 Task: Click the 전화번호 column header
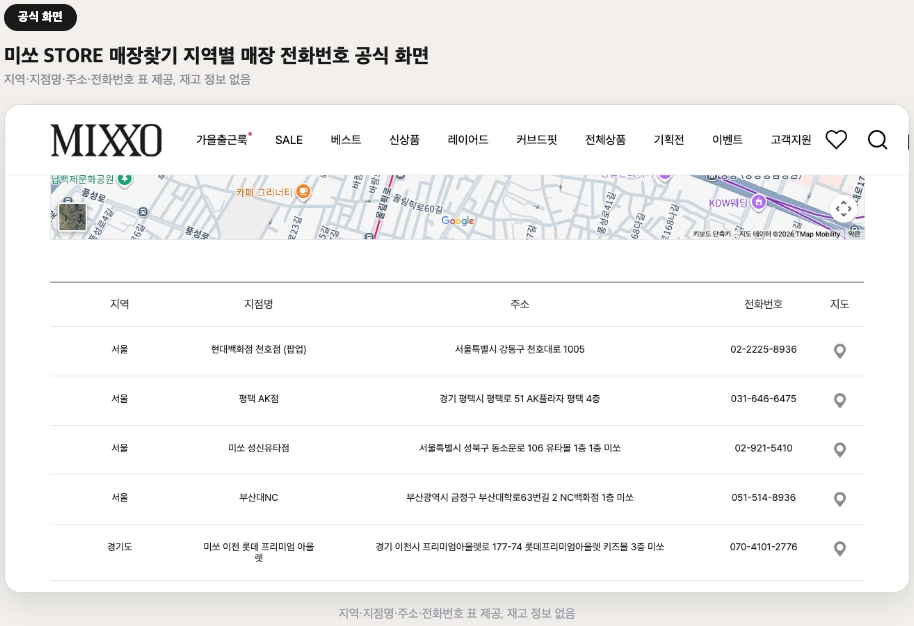tap(763, 304)
